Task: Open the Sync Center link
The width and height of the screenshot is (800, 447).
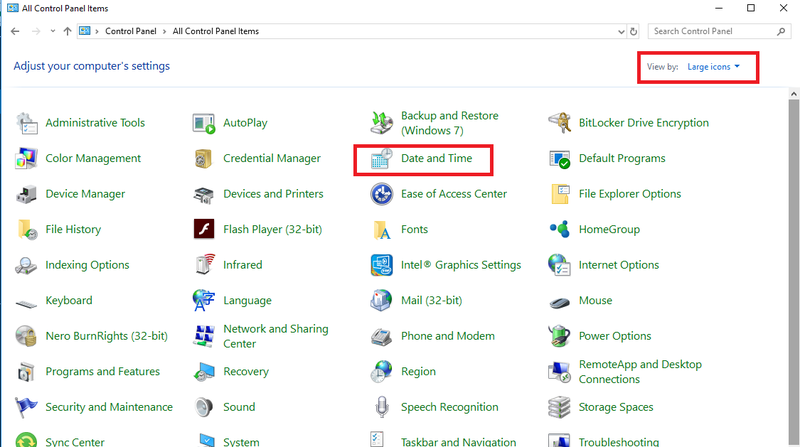Action: (75, 442)
